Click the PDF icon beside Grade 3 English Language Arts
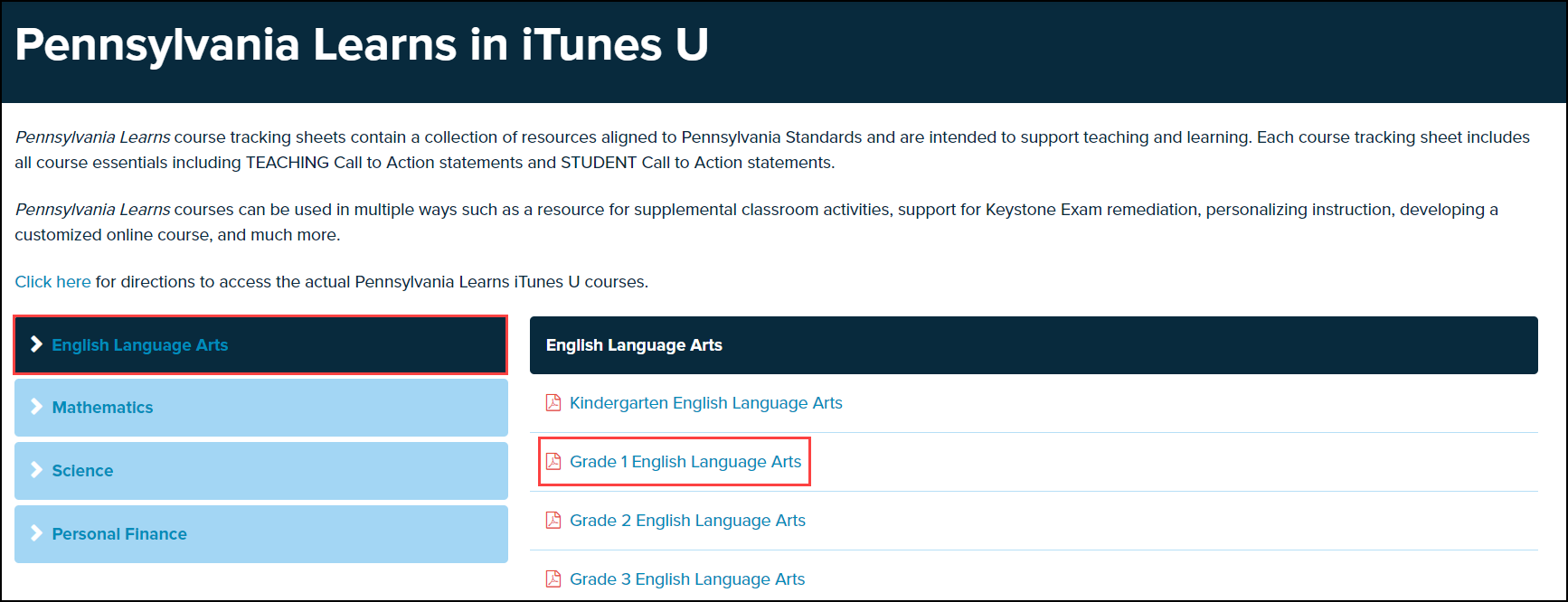 click(x=553, y=579)
